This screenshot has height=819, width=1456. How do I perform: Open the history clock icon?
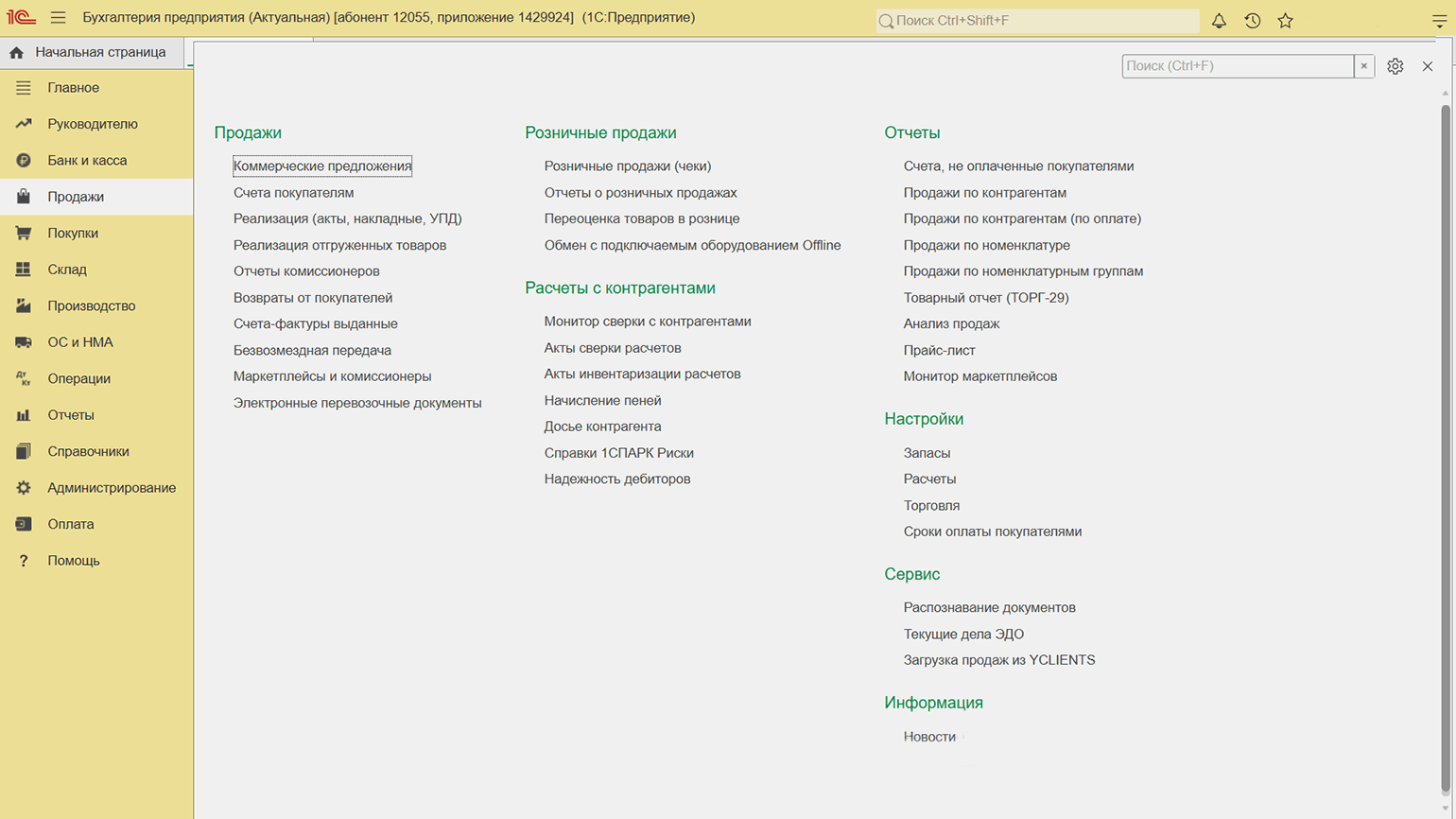(1252, 21)
